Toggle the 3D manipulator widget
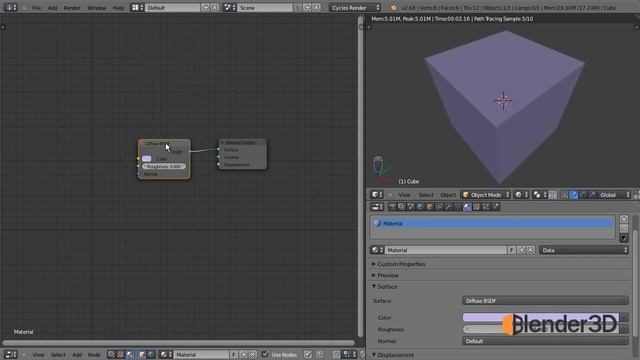640x360 pixels. click(x=563, y=195)
